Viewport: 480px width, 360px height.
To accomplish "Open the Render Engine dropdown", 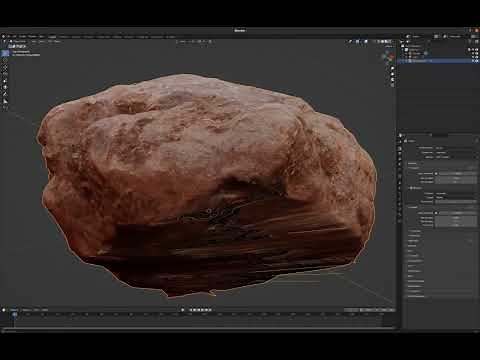I will point(456,148).
